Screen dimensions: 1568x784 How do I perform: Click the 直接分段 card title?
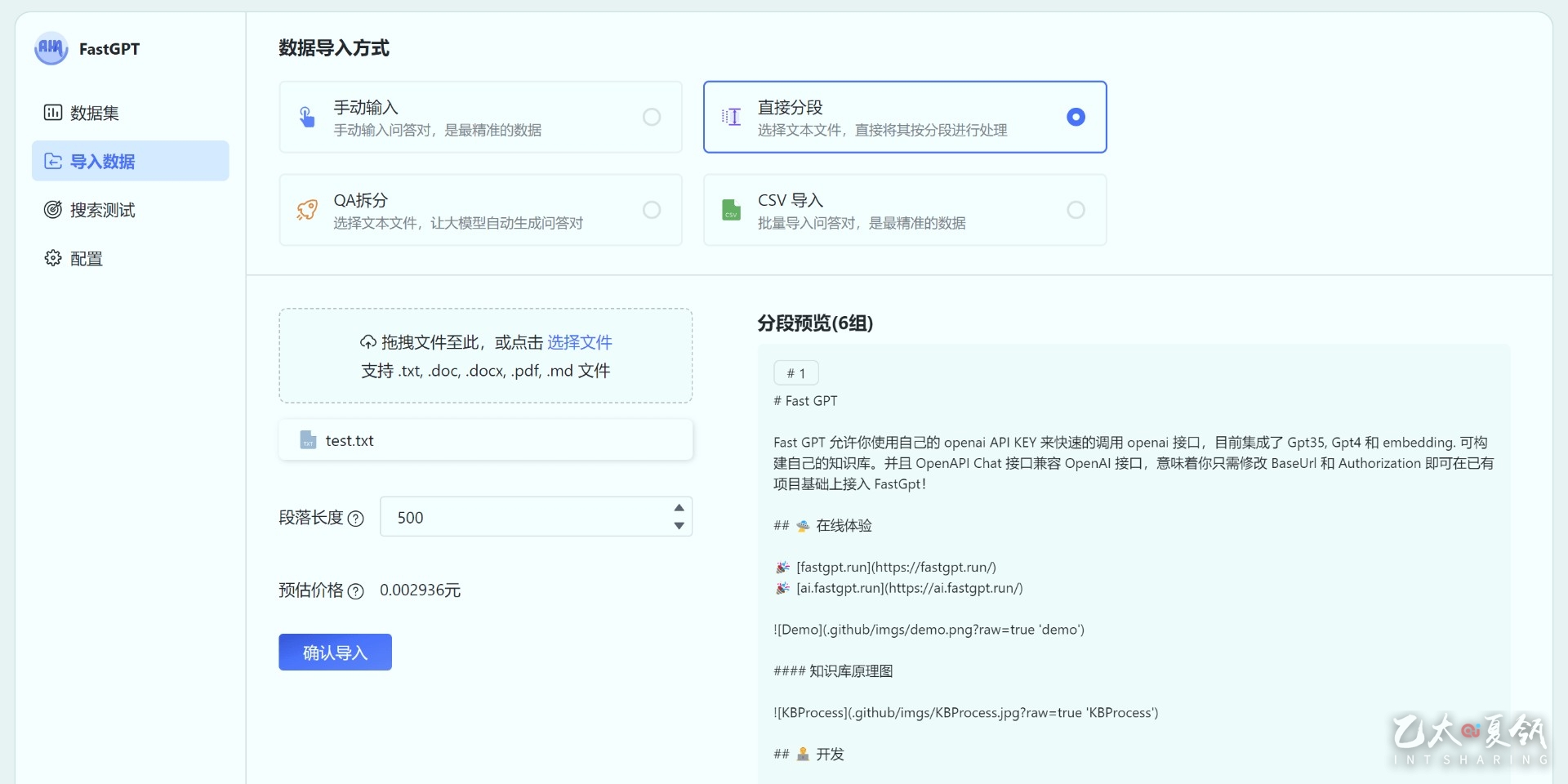[x=790, y=107]
